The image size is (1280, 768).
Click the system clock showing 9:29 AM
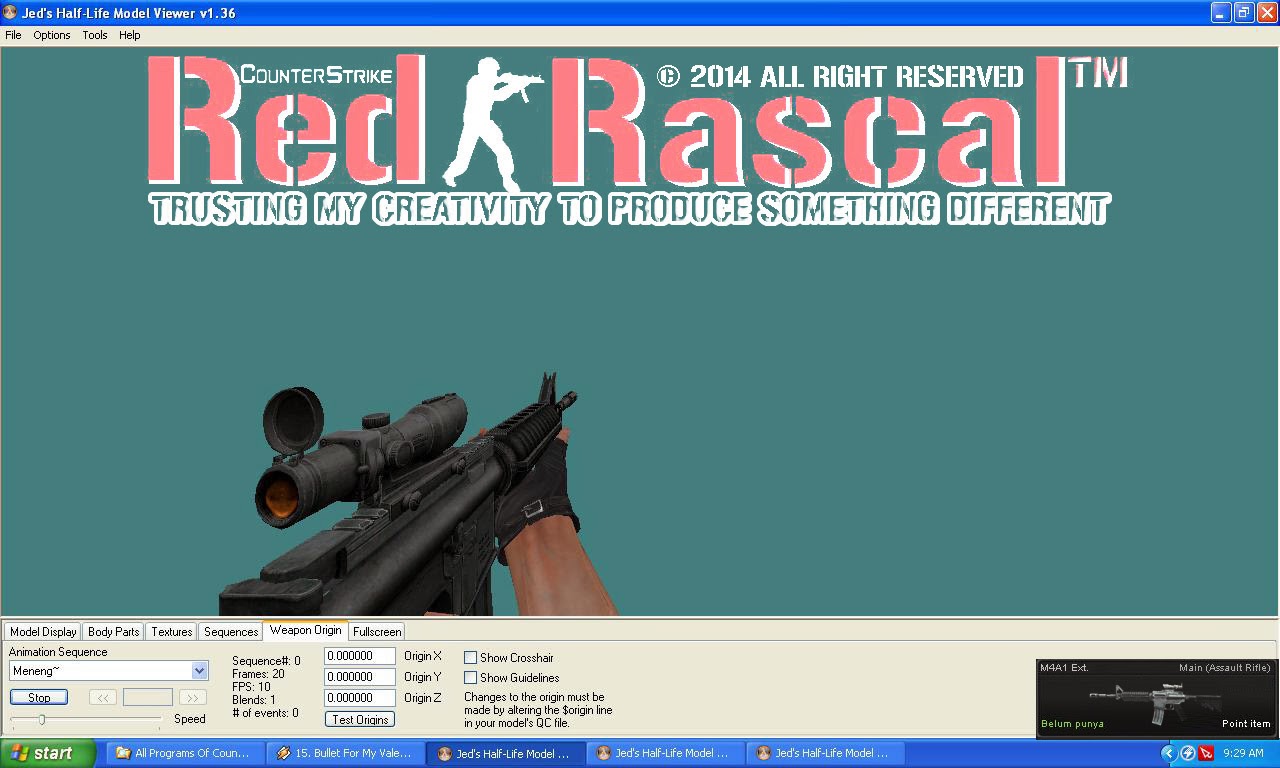click(1243, 753)
